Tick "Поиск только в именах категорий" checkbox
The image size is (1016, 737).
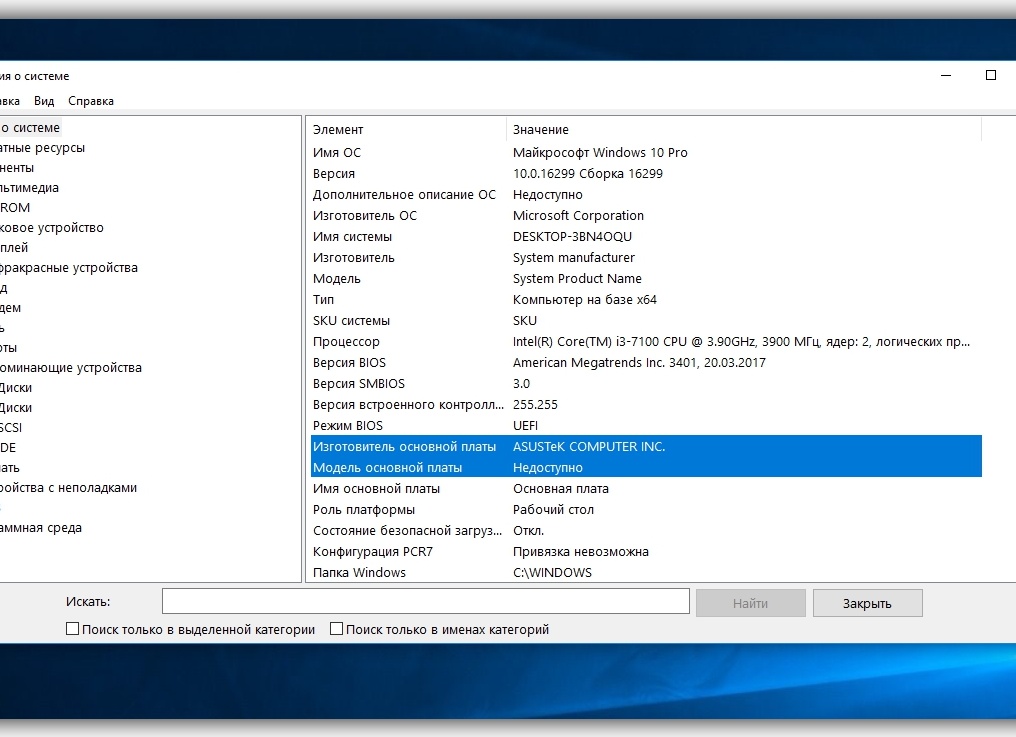click(x=336, y=629)
